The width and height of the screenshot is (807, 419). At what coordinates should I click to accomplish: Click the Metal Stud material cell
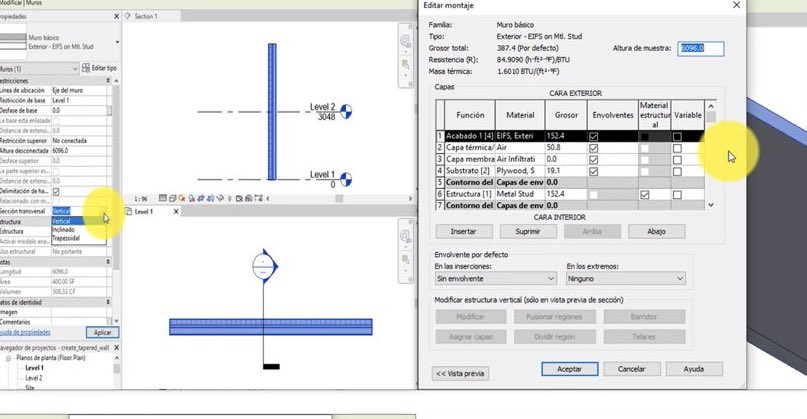point(519,195)
